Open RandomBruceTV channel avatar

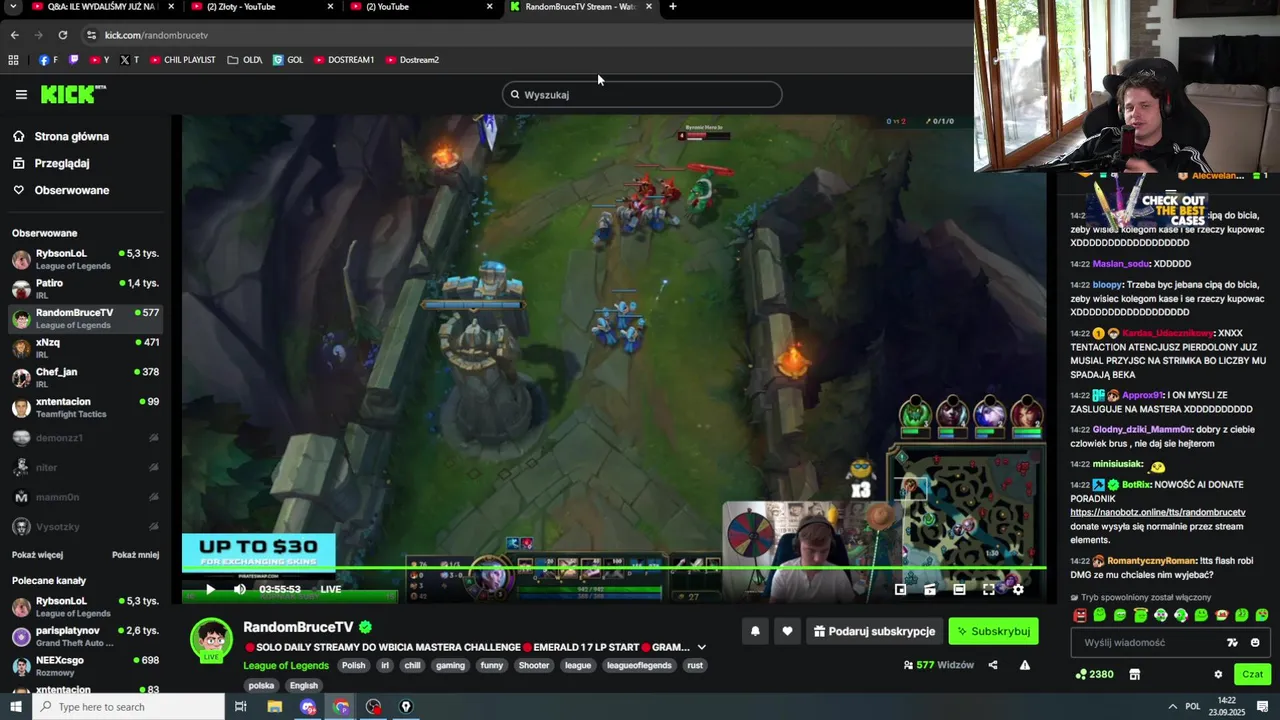[x=212, y=640]
